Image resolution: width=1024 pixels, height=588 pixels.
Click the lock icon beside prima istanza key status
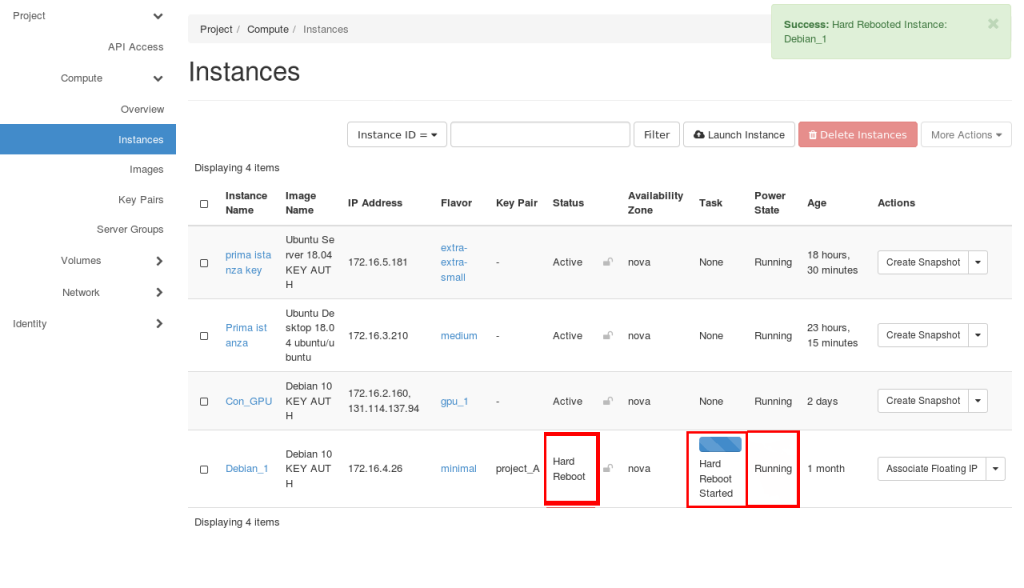coord(608,262)
